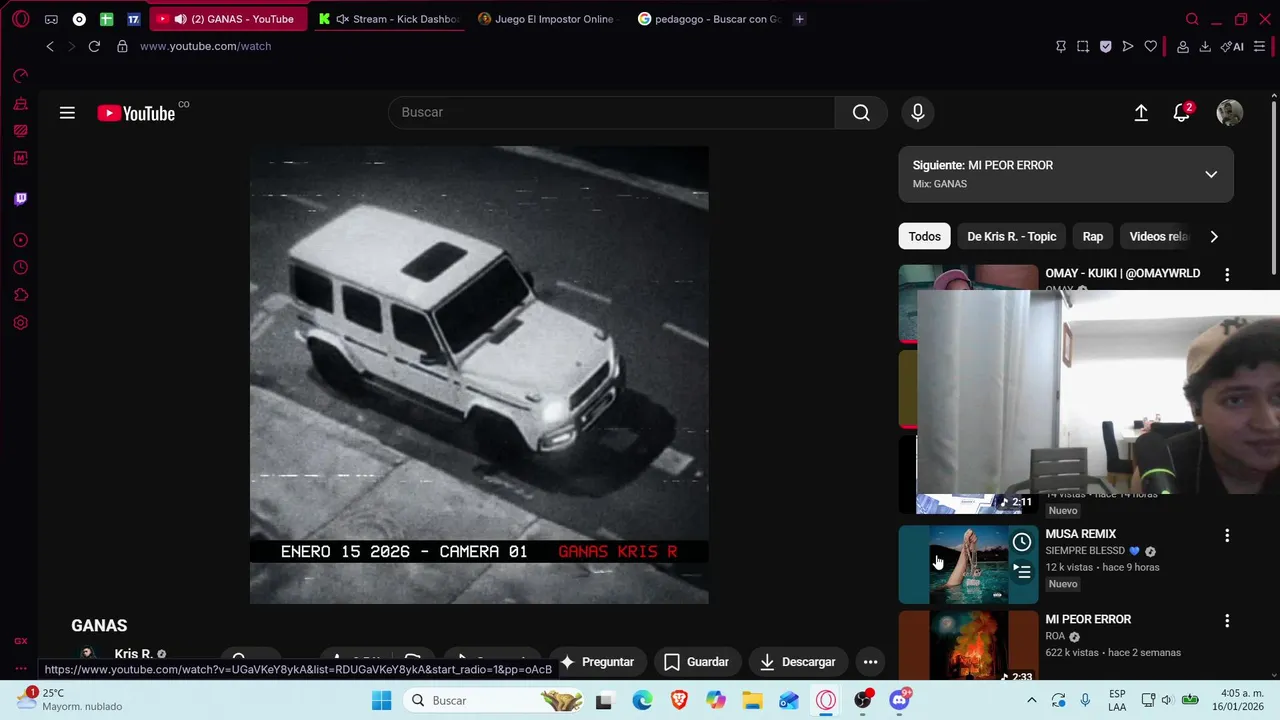Screen dimensions: 1280x720
Task: Open the Opera AI assistant button
Action: click(x=1232, y=46)
